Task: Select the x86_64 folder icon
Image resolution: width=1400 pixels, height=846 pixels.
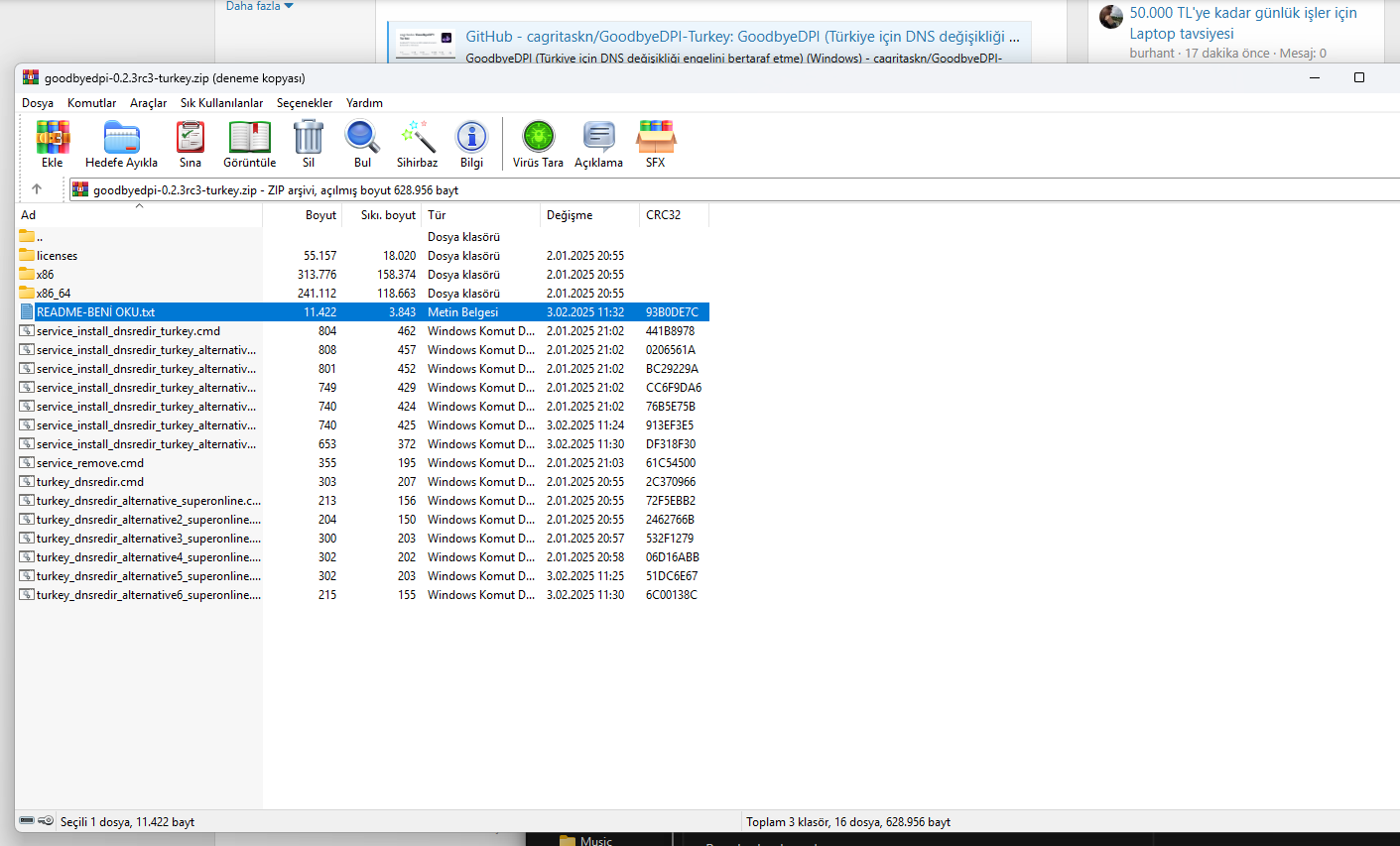Action: pyautogui.click(x=27, y=294)
